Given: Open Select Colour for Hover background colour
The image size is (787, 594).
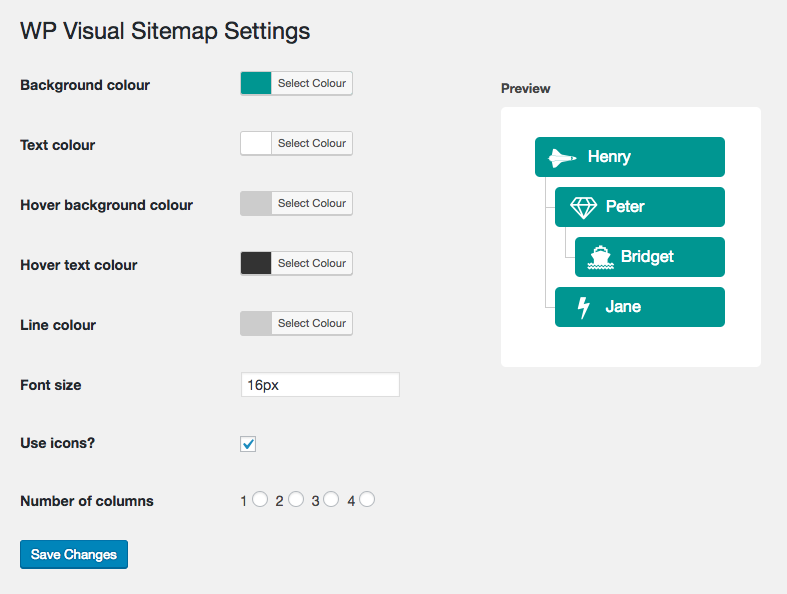Looking at the screenshot, I should click(x=312, y=203).
